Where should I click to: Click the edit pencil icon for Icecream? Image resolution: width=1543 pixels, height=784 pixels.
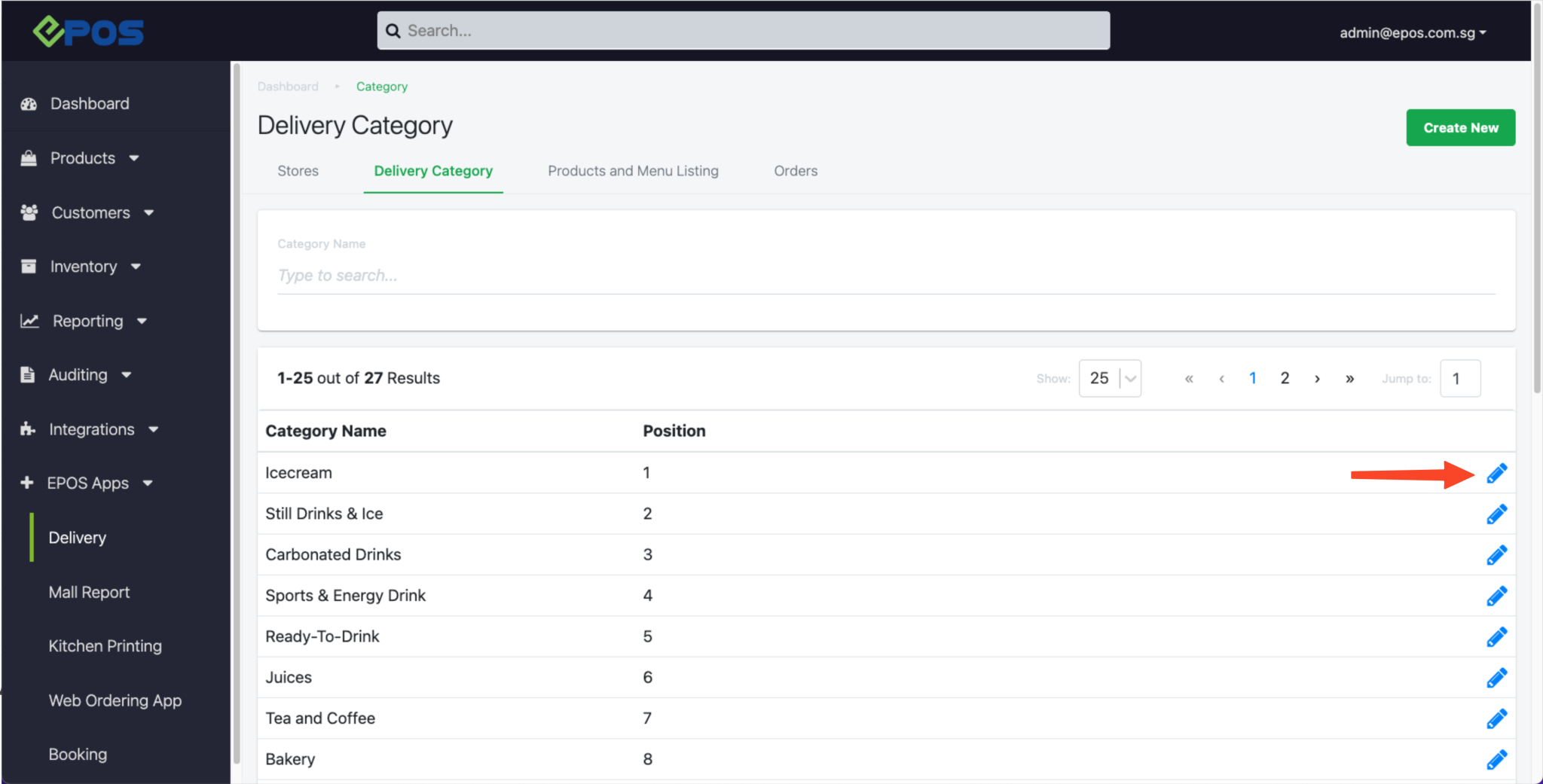pyautogui.click(x=1496, y=473)
